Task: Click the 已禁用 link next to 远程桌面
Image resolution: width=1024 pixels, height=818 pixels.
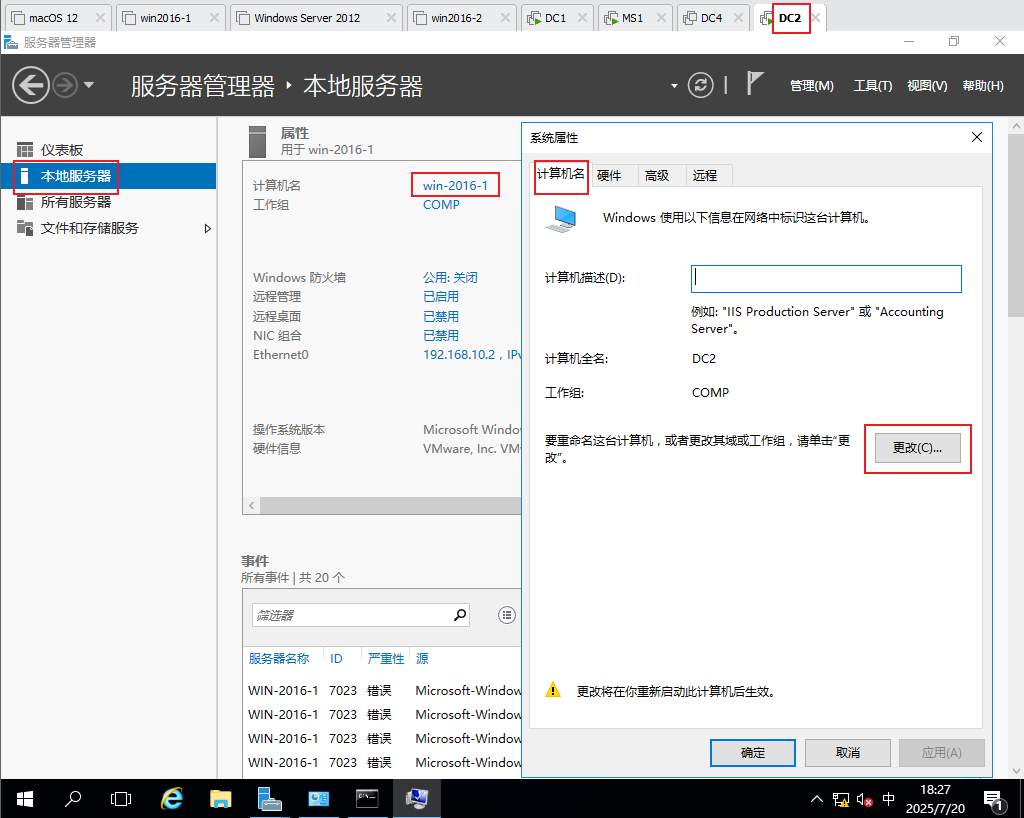Action: (441, 316)
